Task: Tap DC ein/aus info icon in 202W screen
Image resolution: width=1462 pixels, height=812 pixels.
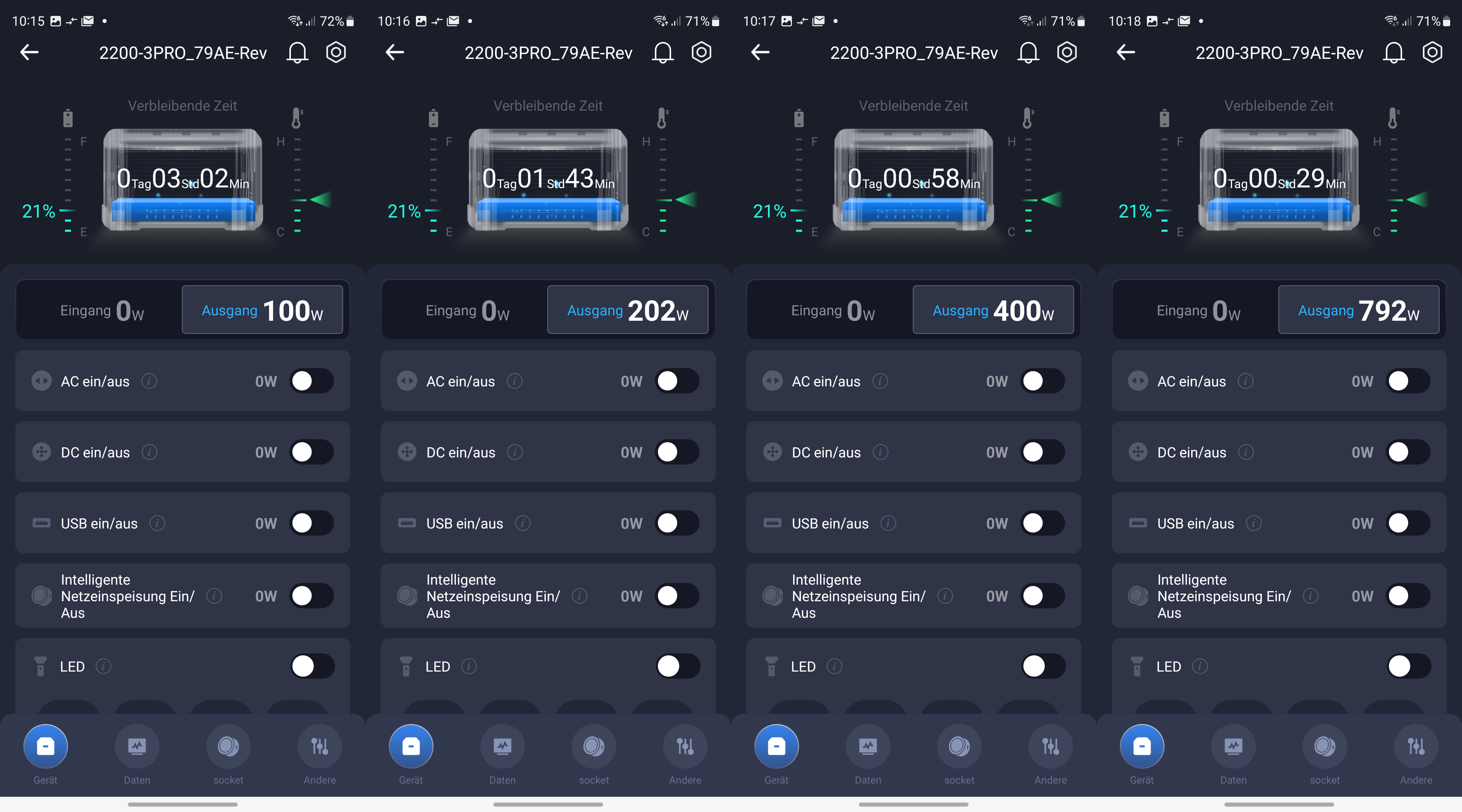Action: 515,452
